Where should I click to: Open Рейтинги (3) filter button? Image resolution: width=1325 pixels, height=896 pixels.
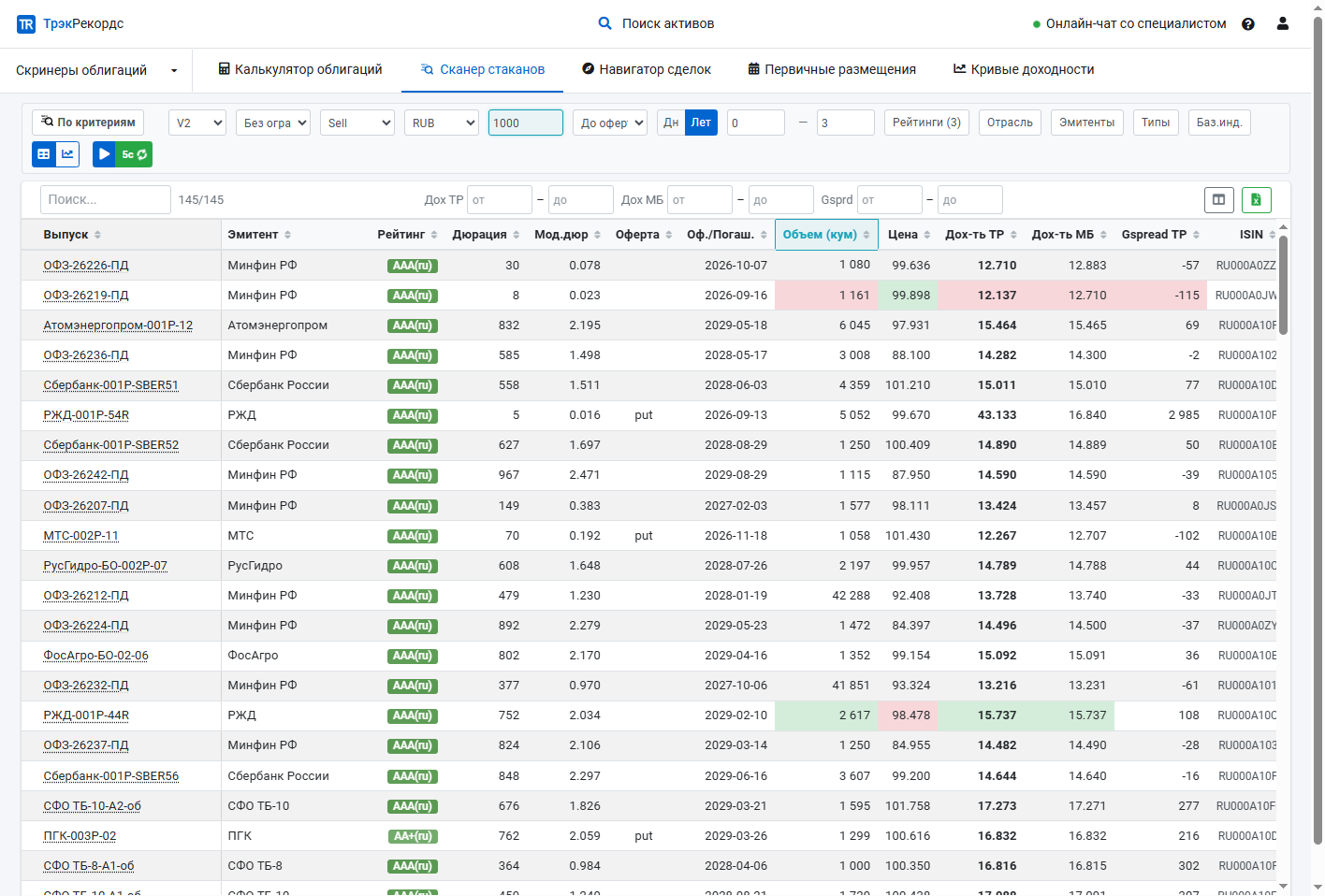pos(926,123)
